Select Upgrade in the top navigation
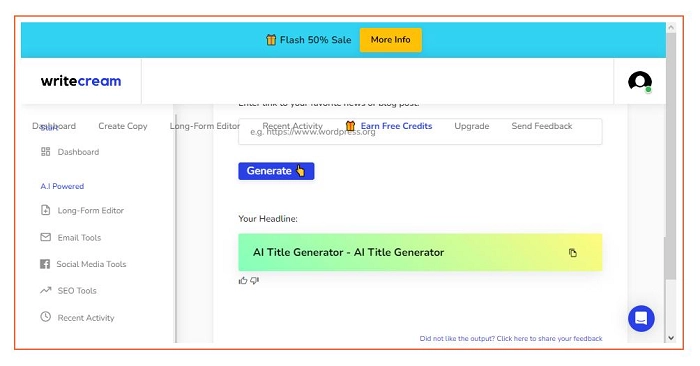This screenshot has width=700, height=366. point(471,126)
